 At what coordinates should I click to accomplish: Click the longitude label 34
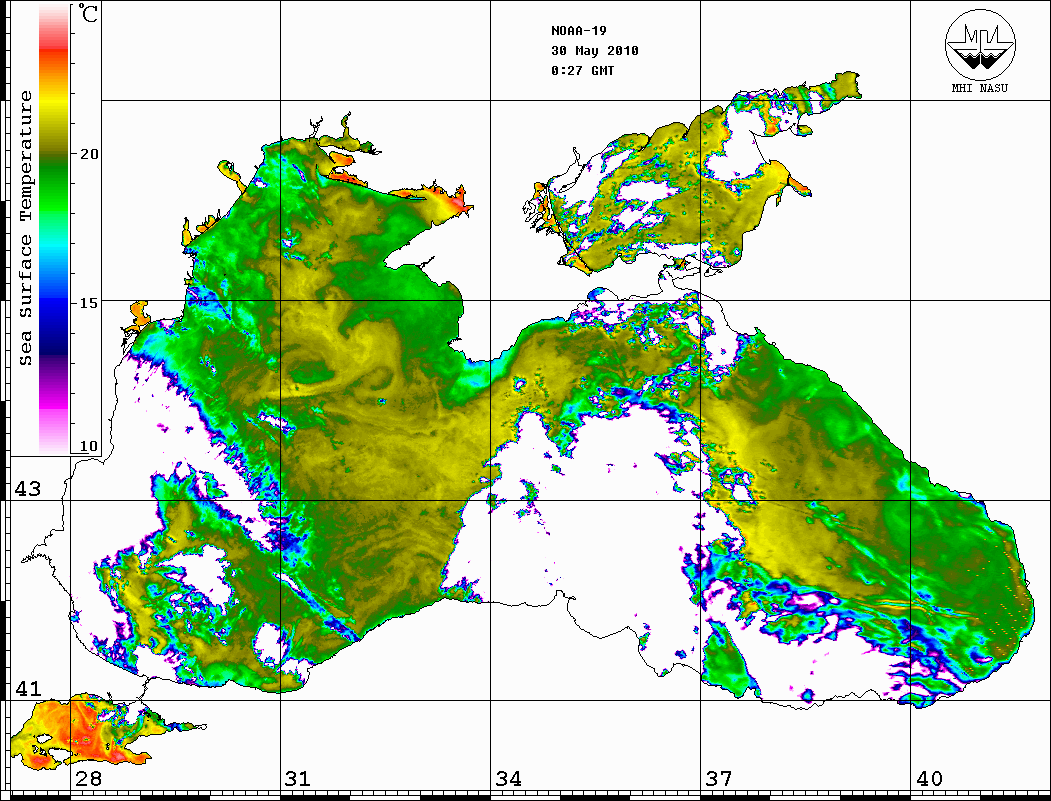pos(509,779)
